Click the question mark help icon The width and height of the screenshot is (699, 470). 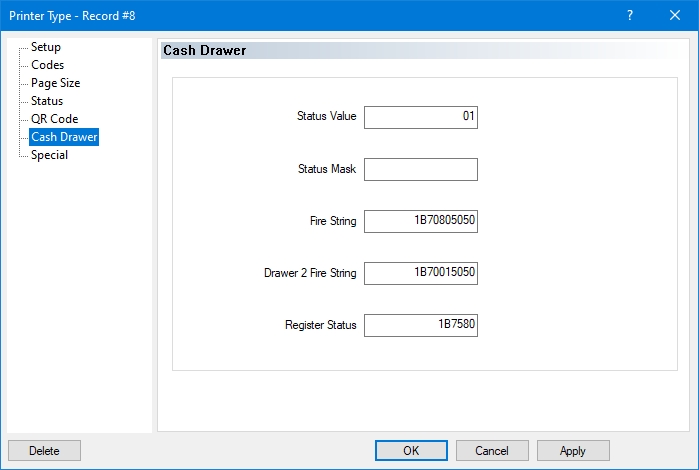click(x=630, y=16)
